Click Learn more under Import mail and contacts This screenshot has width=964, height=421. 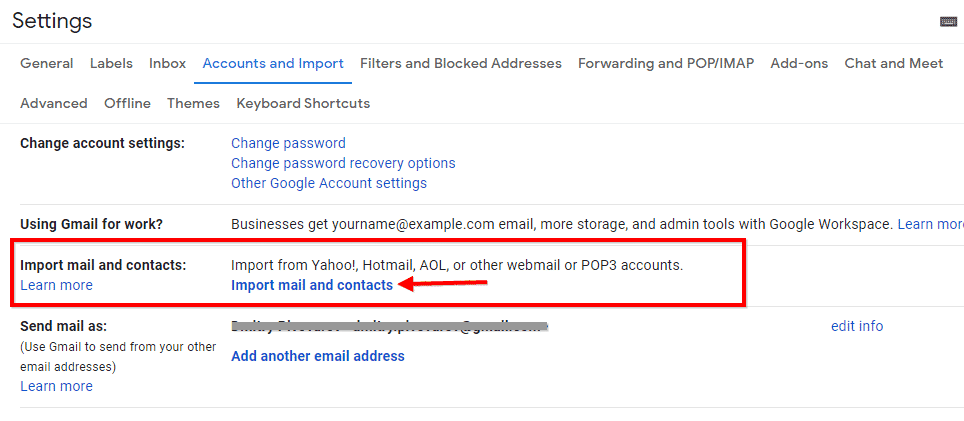pyautogui.click(x=57, y=285)
